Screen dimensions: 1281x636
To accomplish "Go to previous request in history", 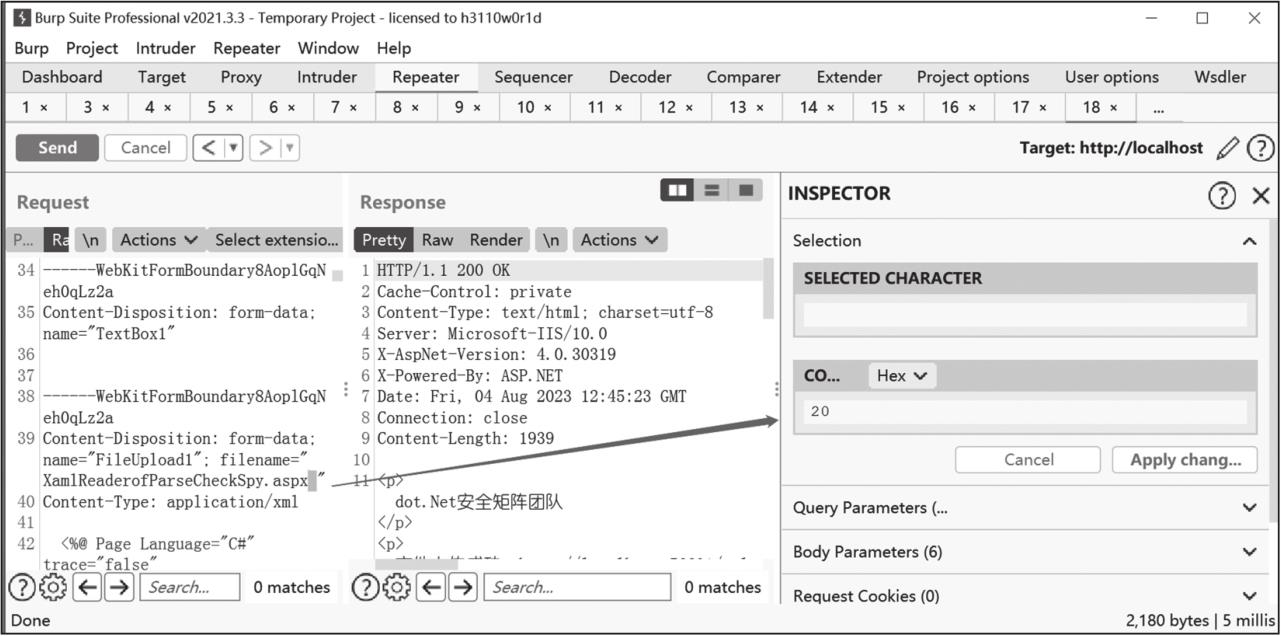I will [x=208, y=148].
